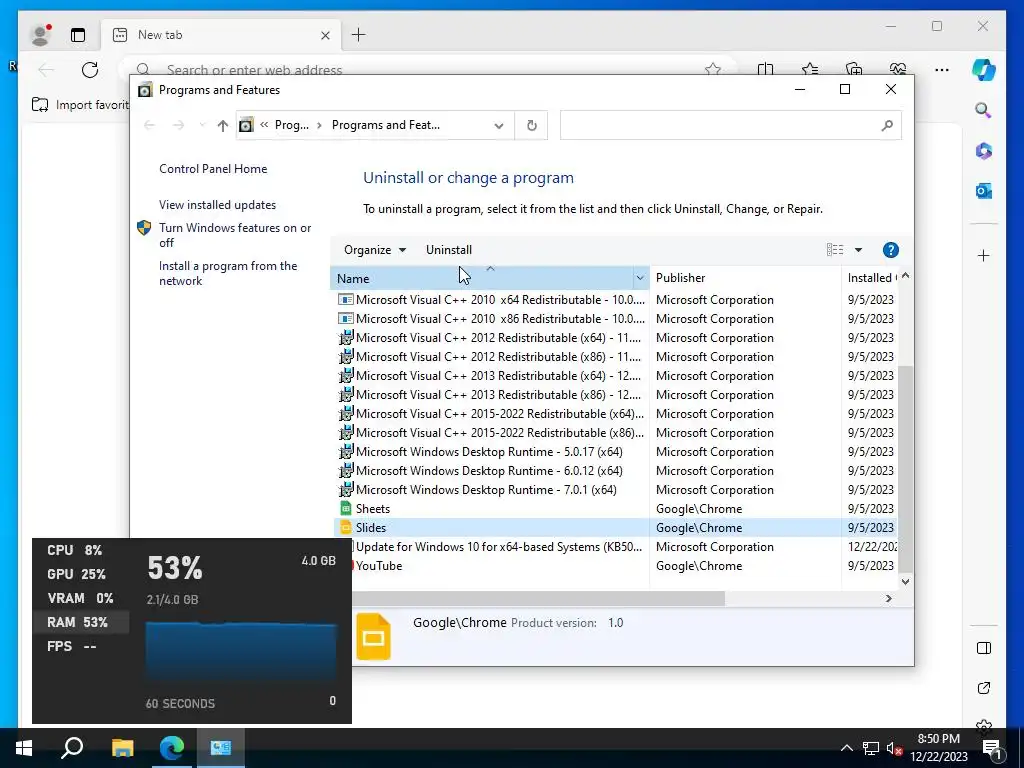Click the vertical scrollbar thumb in program list
The width and height of the screenshot is (1024, 768).
tap(905, 468)
